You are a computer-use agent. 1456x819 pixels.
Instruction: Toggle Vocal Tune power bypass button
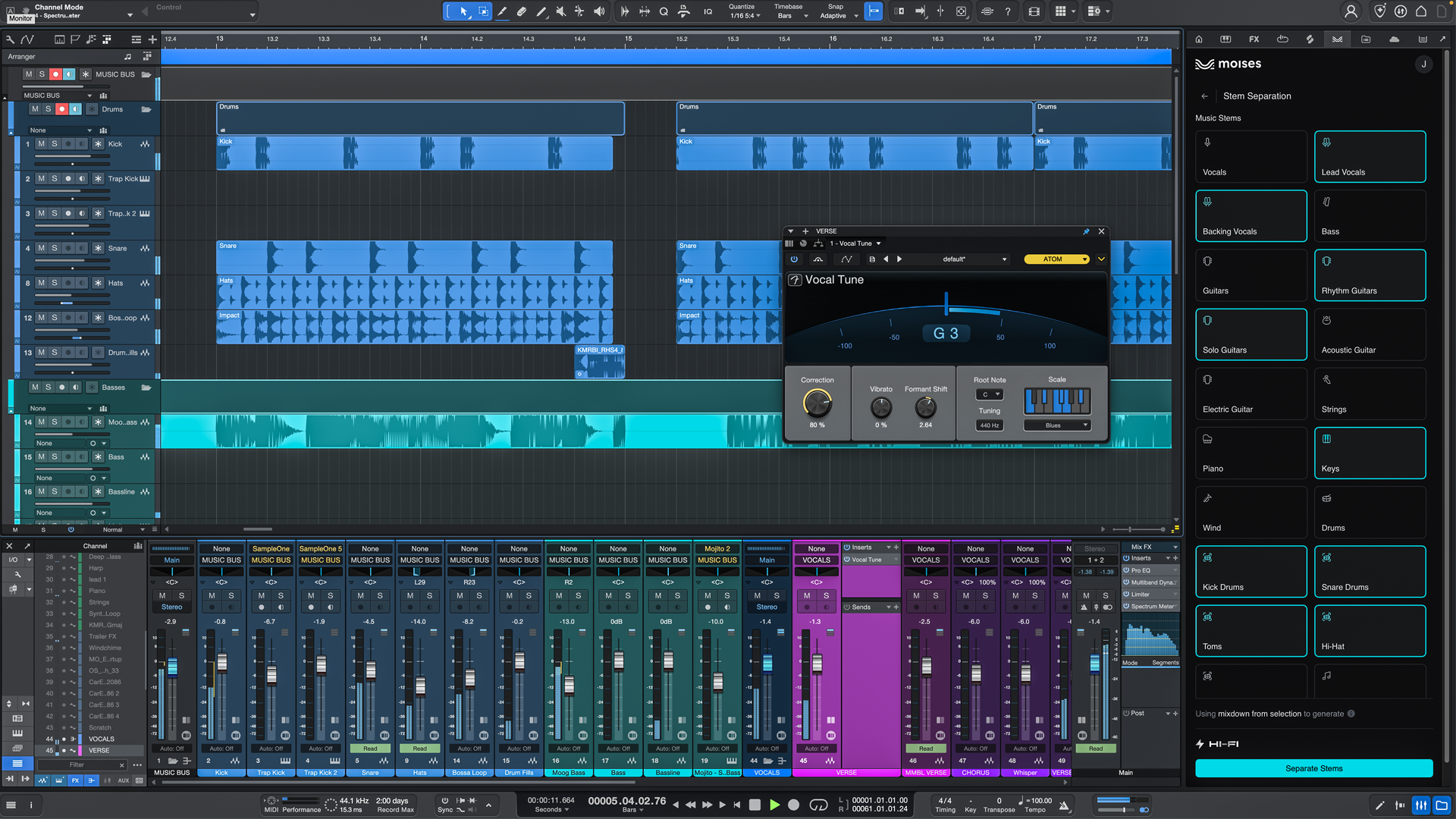click(794, 259)
